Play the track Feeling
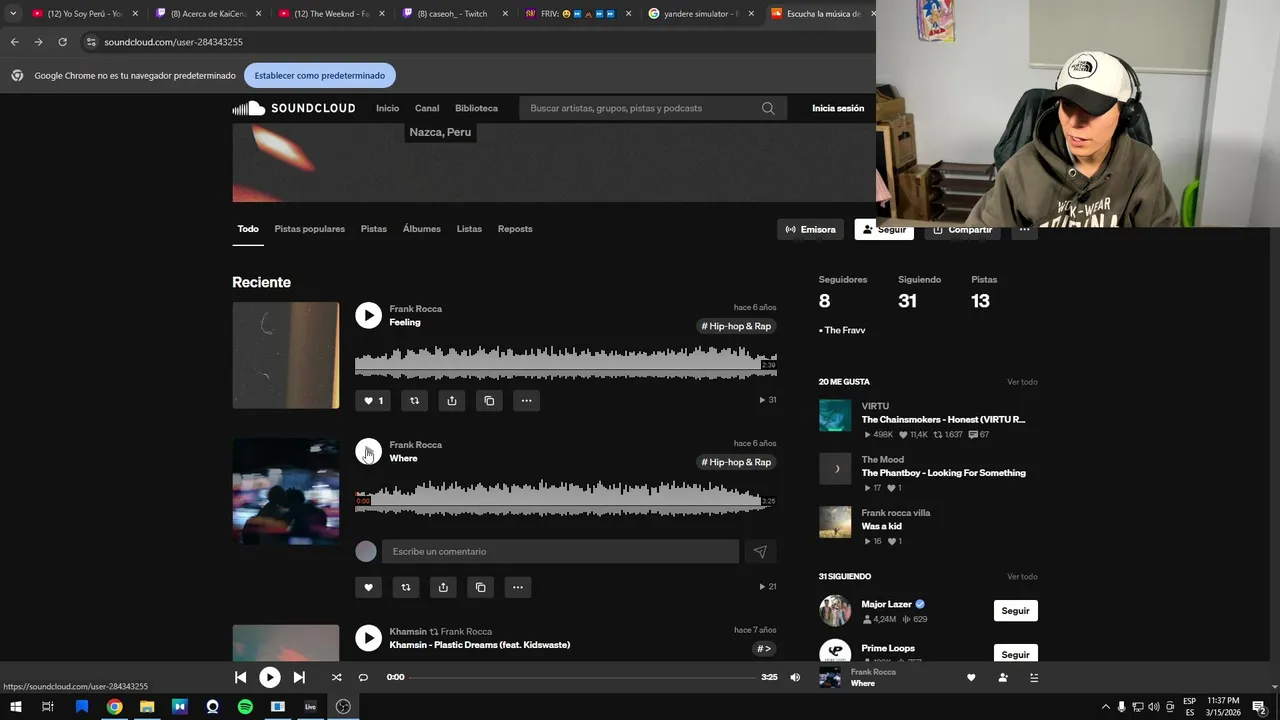 368,315
